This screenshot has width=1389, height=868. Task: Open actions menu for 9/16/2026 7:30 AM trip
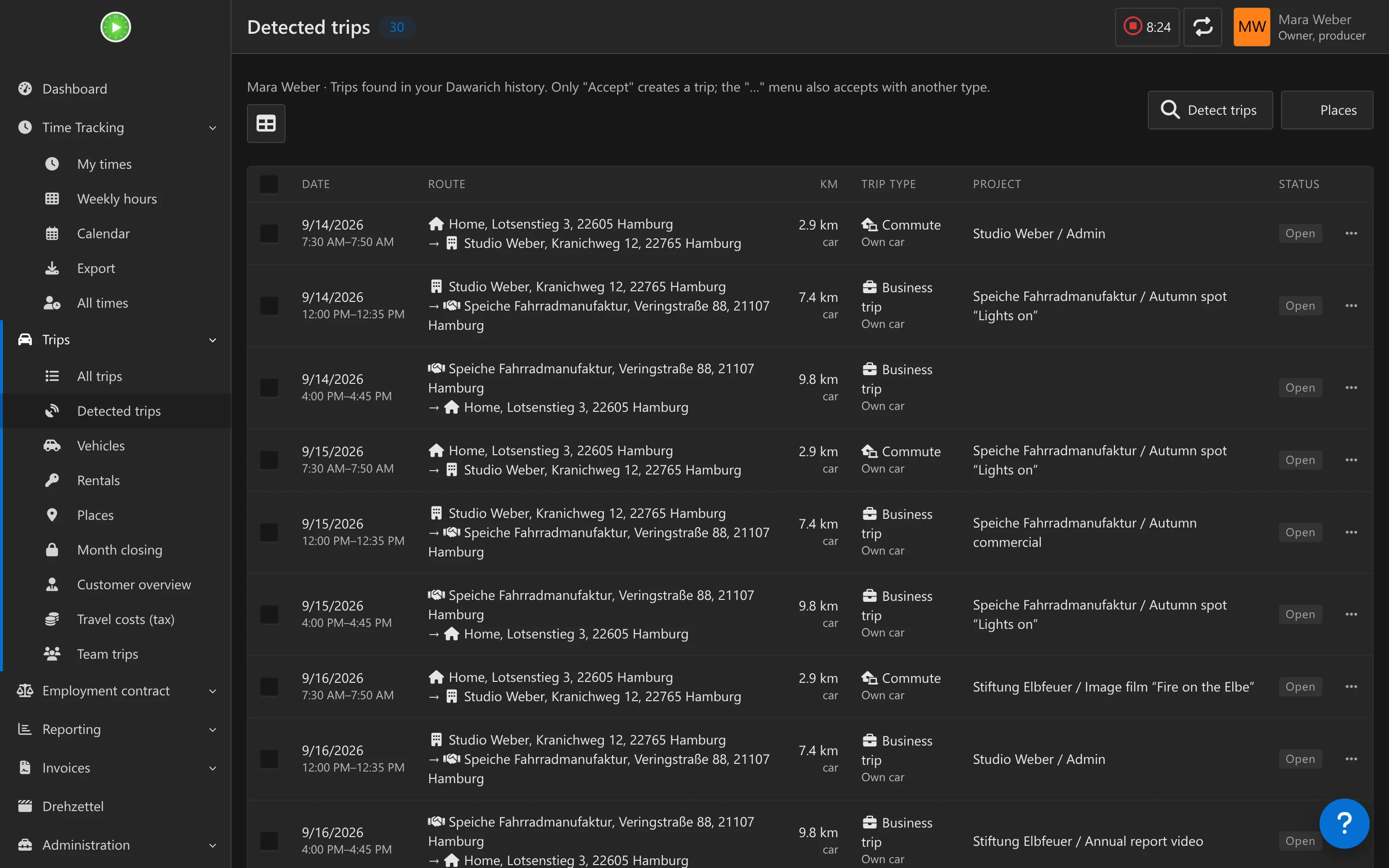pos(1351,687)
